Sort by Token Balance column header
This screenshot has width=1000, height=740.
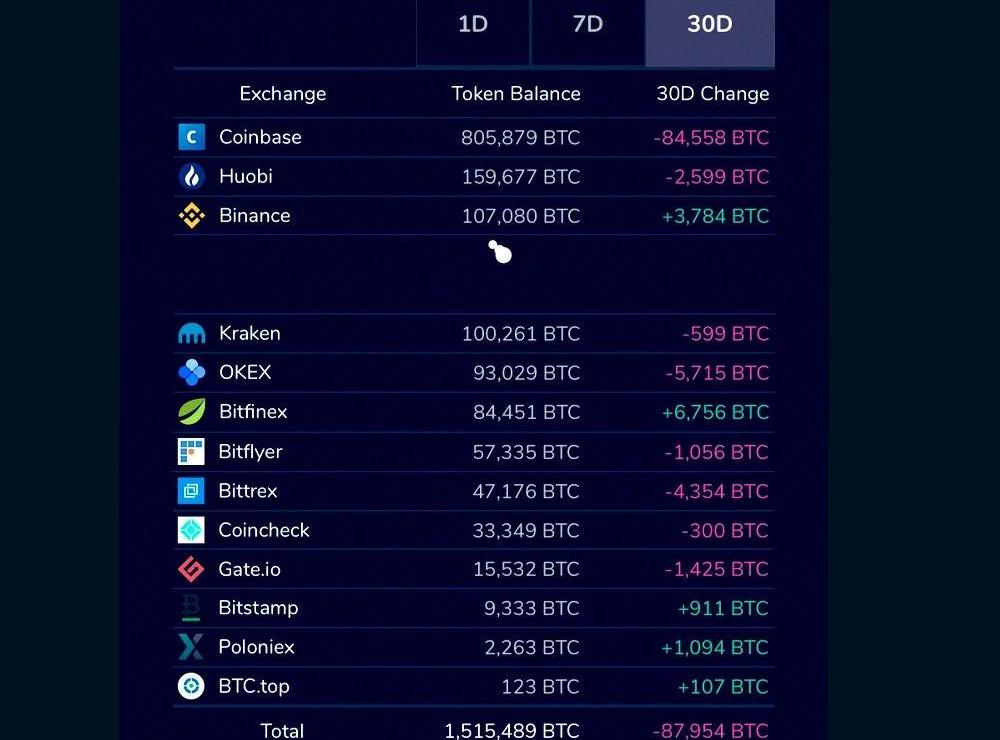click(x=516, y=94)
